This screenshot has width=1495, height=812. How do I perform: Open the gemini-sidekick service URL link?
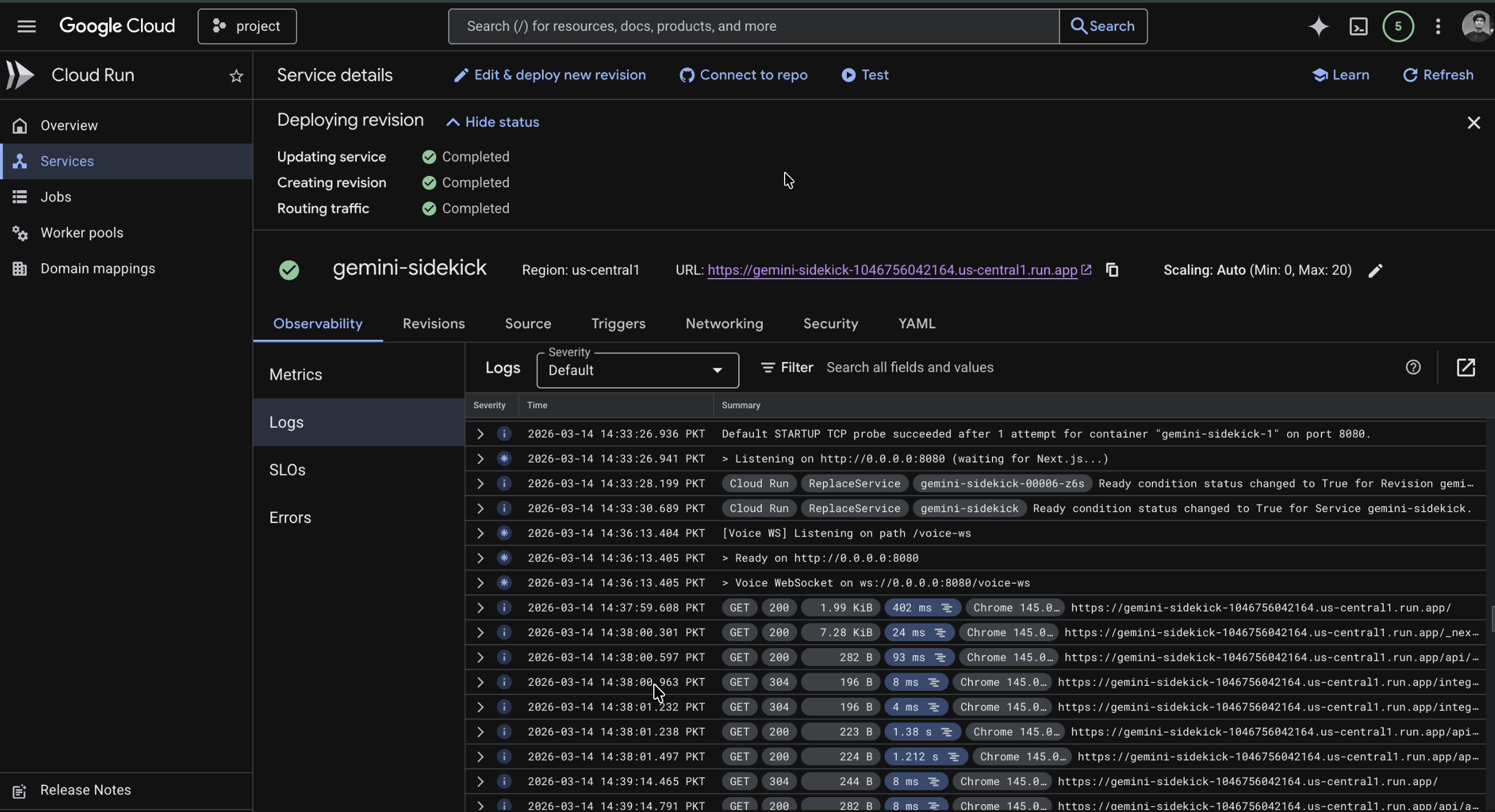(891, 270)
